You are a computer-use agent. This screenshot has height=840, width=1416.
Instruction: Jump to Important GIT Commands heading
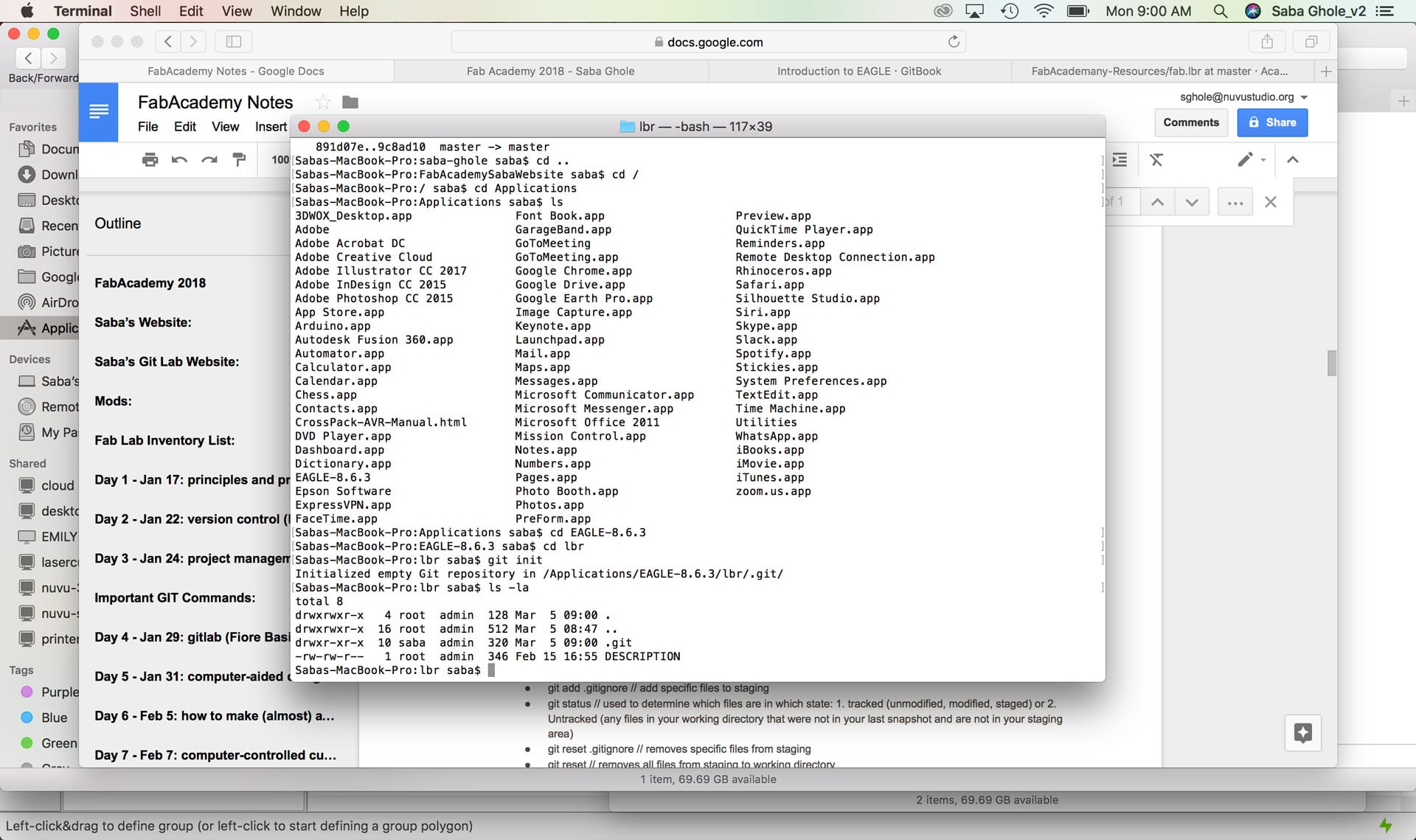[175, 598]
